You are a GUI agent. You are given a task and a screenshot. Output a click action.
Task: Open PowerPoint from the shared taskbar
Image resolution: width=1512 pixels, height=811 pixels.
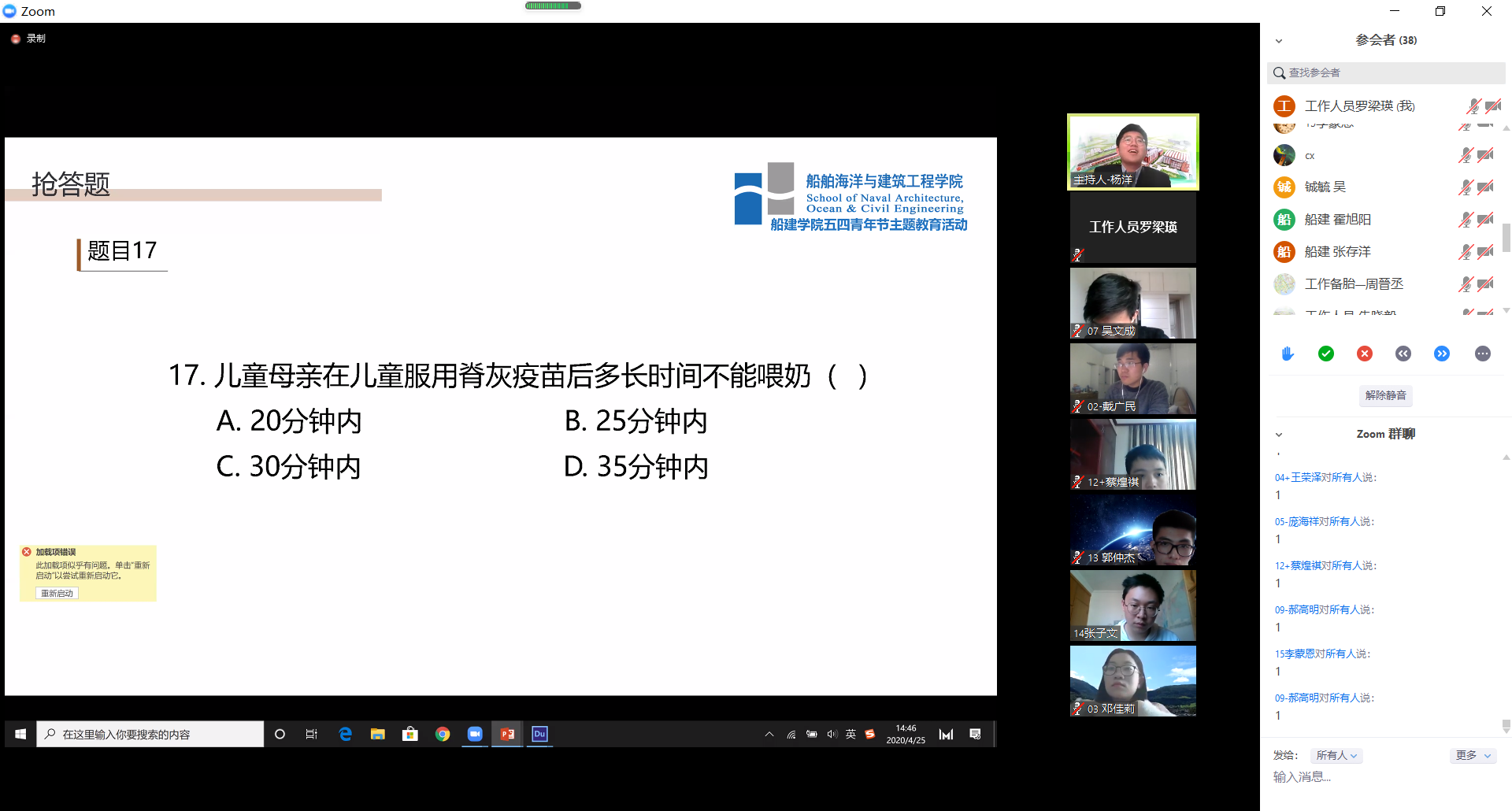pyautogui.click(x=507, y=734)
